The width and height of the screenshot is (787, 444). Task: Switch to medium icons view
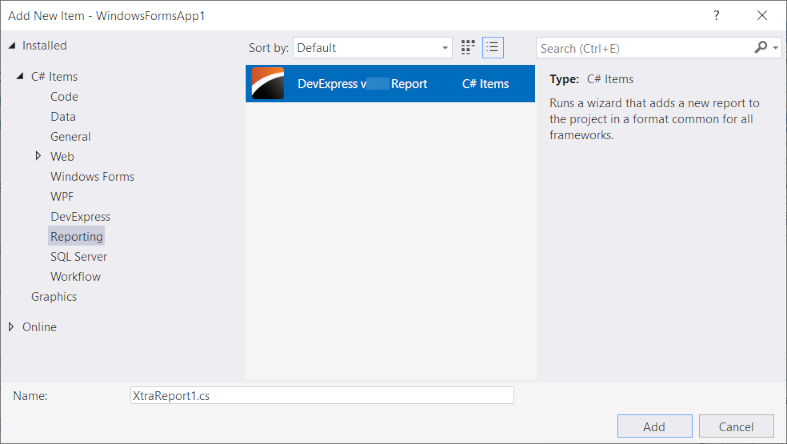click(468, 48)
